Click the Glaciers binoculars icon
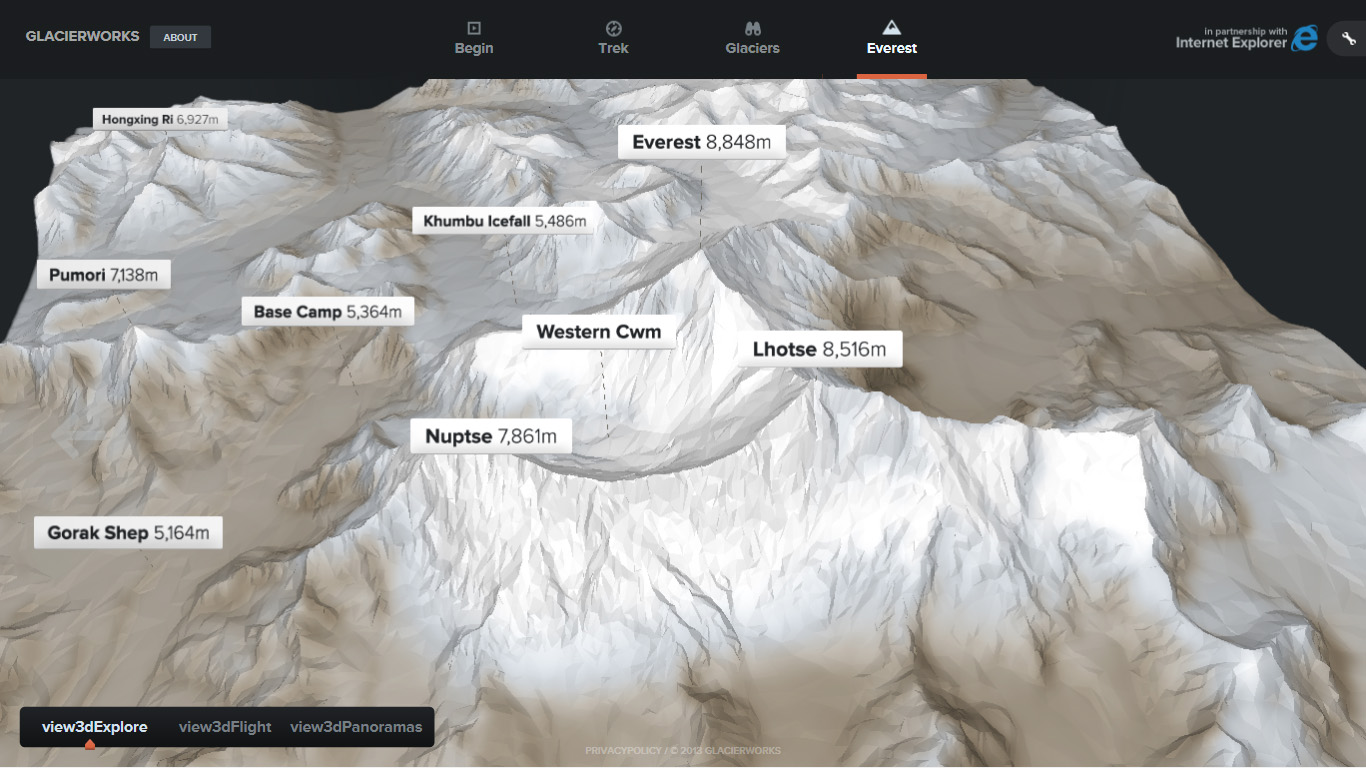Screen dimensions: 1366x768 753,28
